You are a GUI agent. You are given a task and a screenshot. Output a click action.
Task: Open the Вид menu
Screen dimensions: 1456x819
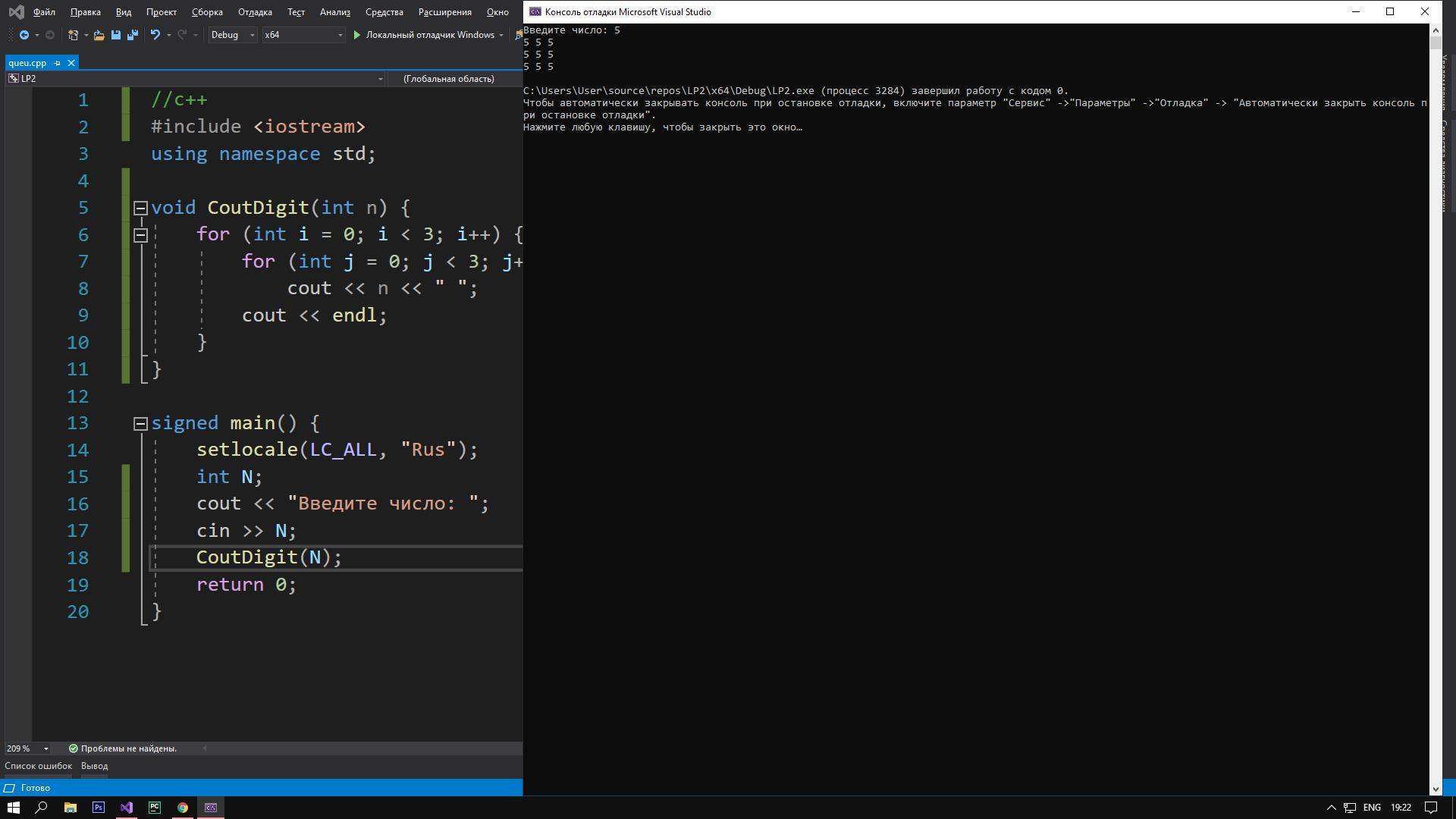pos(124,12)
